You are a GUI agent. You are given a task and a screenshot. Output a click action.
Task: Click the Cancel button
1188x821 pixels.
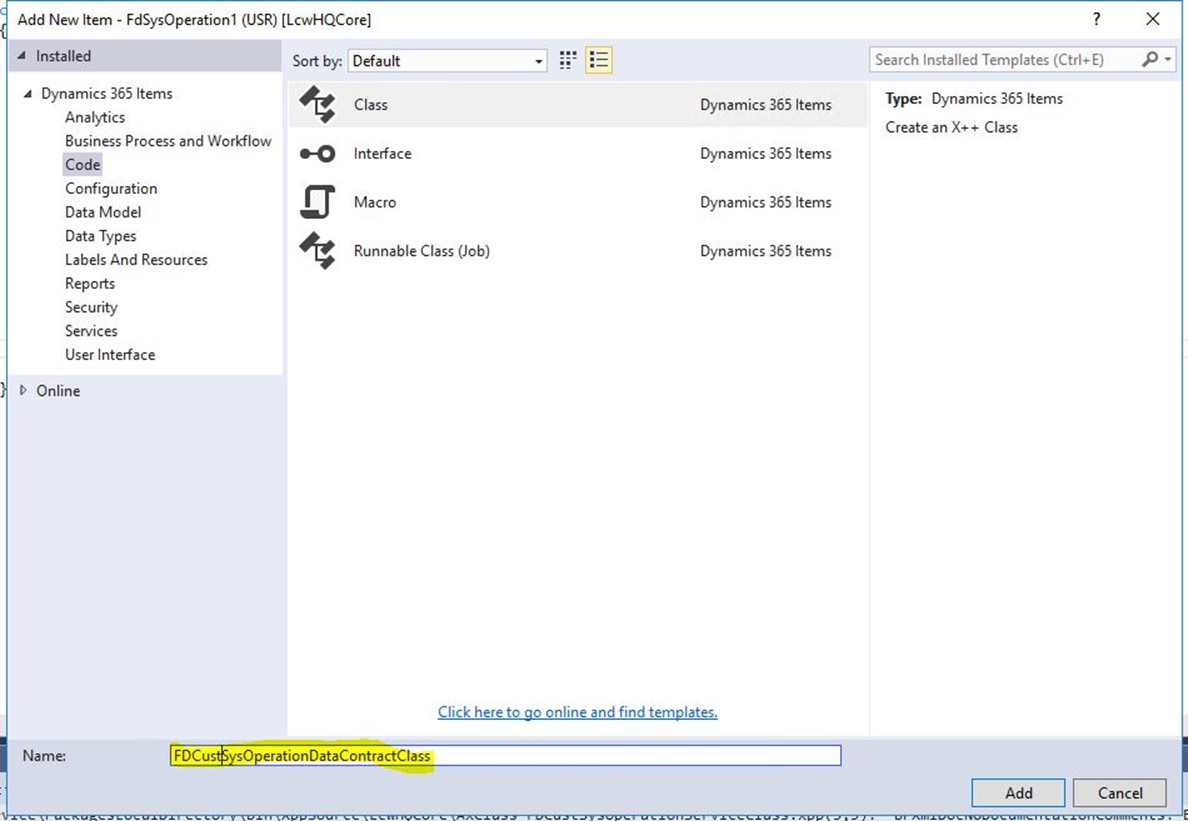tap(1120, 793)
